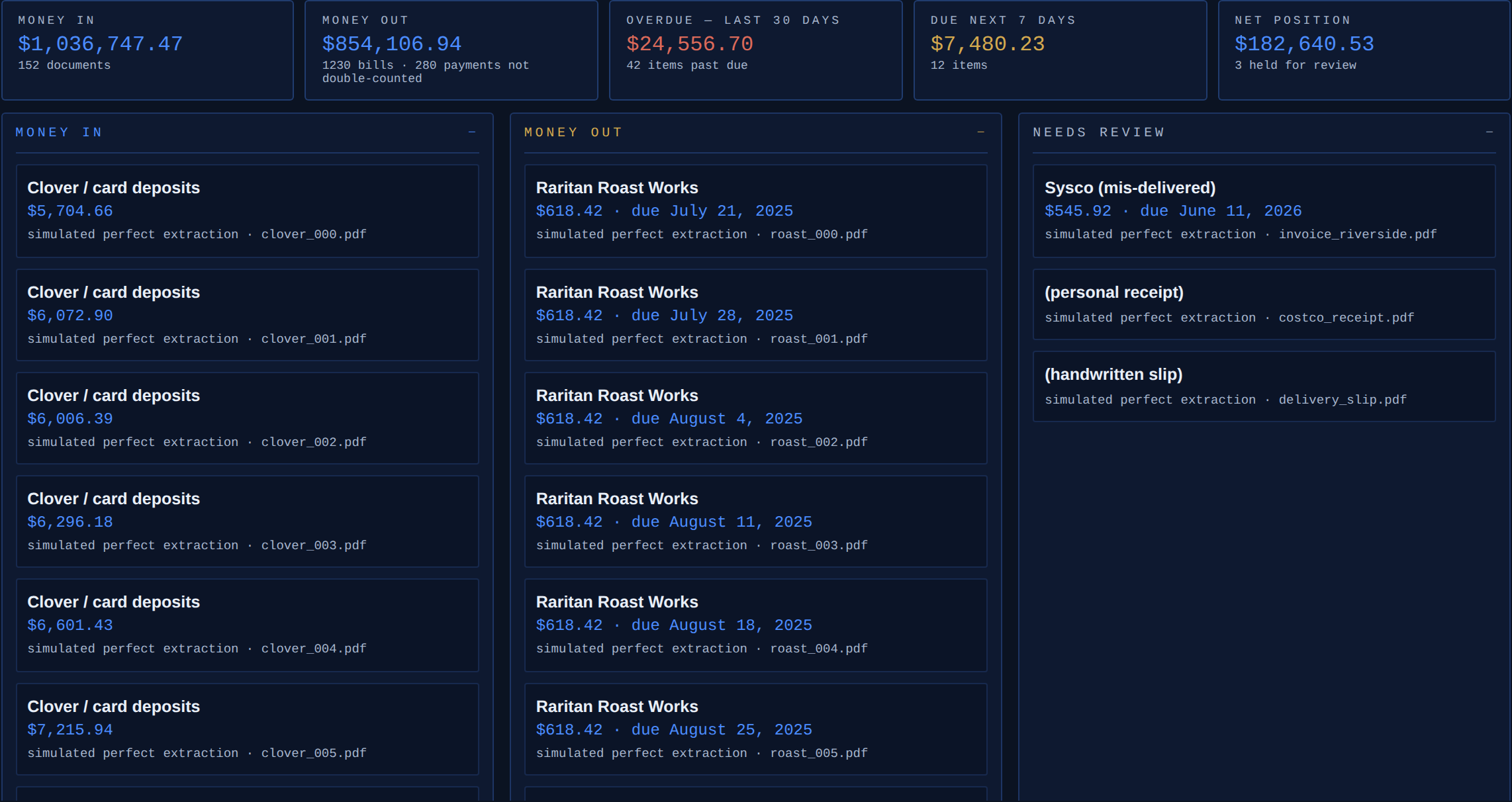The width and height of the screenshot is (1512, 802).
Task: Collapse the Money Out panel
Action: point(980,132)
